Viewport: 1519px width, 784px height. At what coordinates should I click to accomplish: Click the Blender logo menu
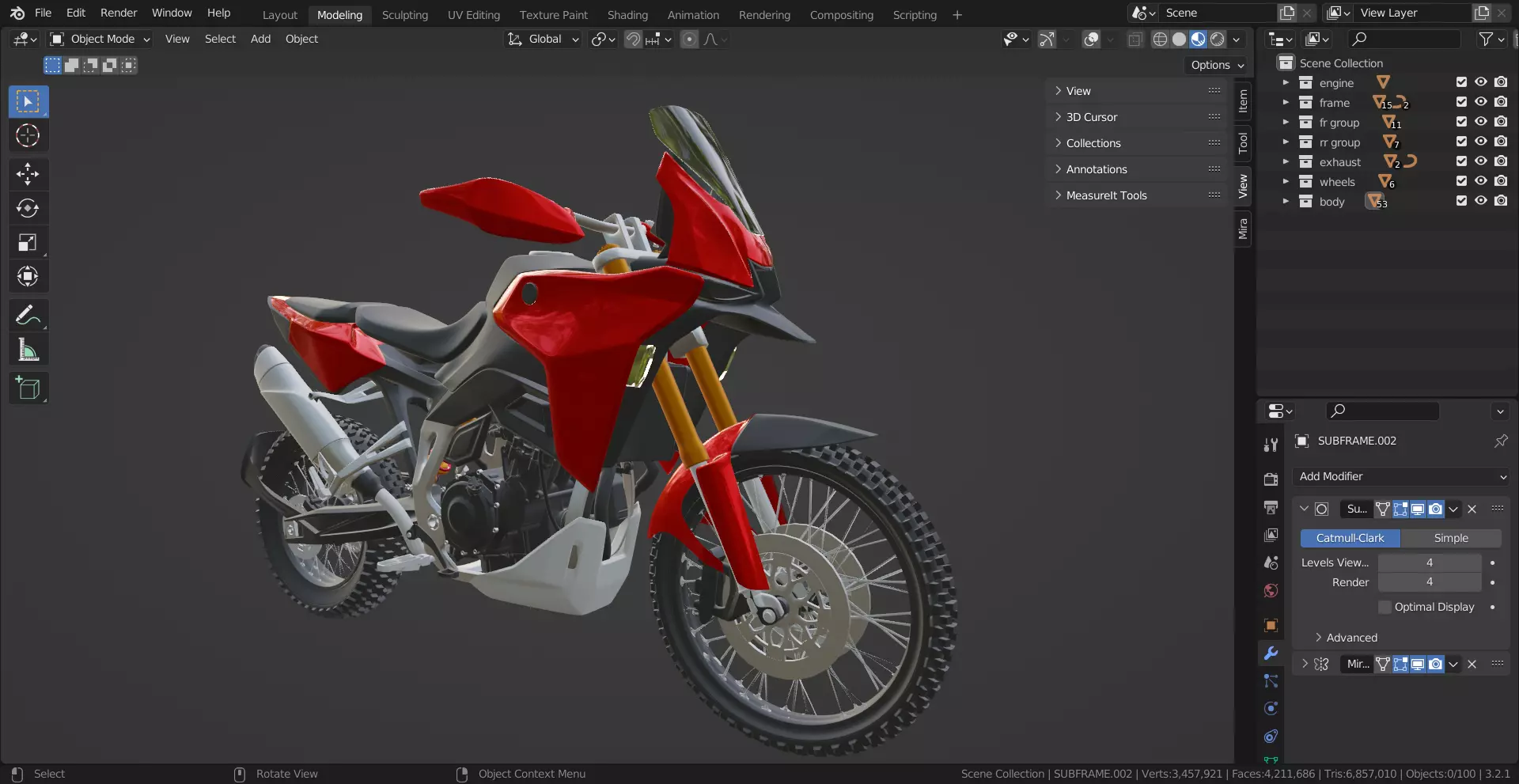click(x=17, y=13)
